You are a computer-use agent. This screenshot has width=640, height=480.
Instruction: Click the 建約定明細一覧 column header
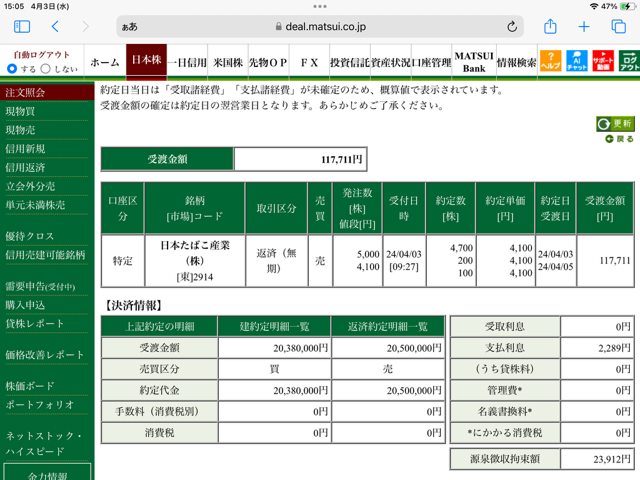point(274,327)
